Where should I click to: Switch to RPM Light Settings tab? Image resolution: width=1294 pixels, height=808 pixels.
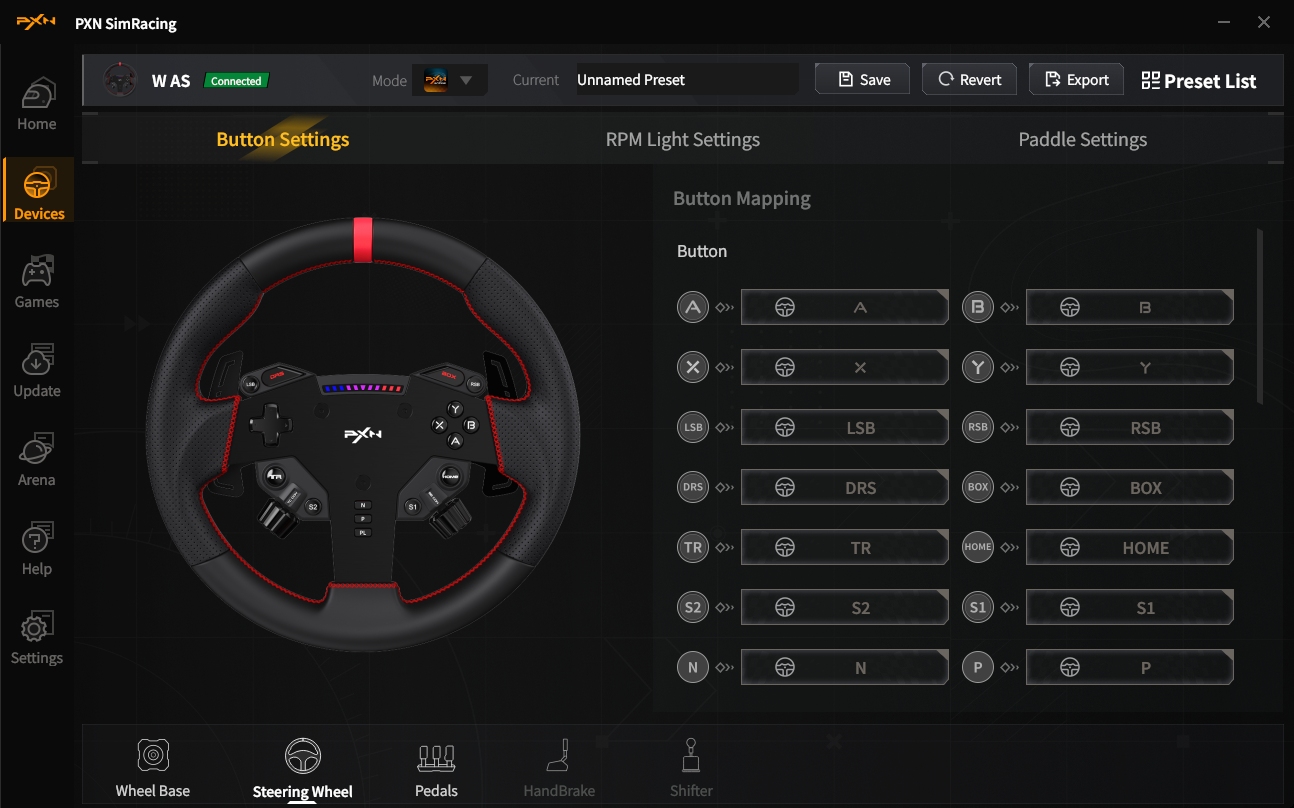point(682,140)
